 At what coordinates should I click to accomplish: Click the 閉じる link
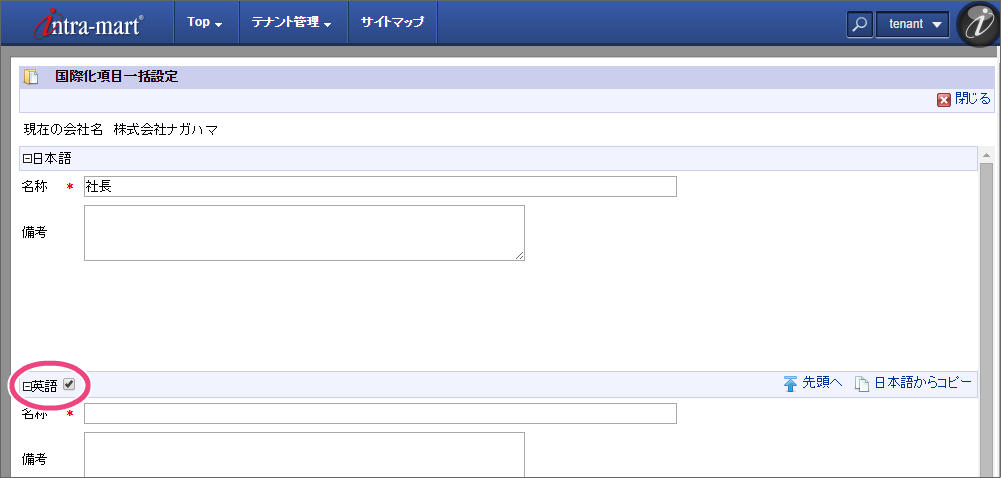coord(972,99)
